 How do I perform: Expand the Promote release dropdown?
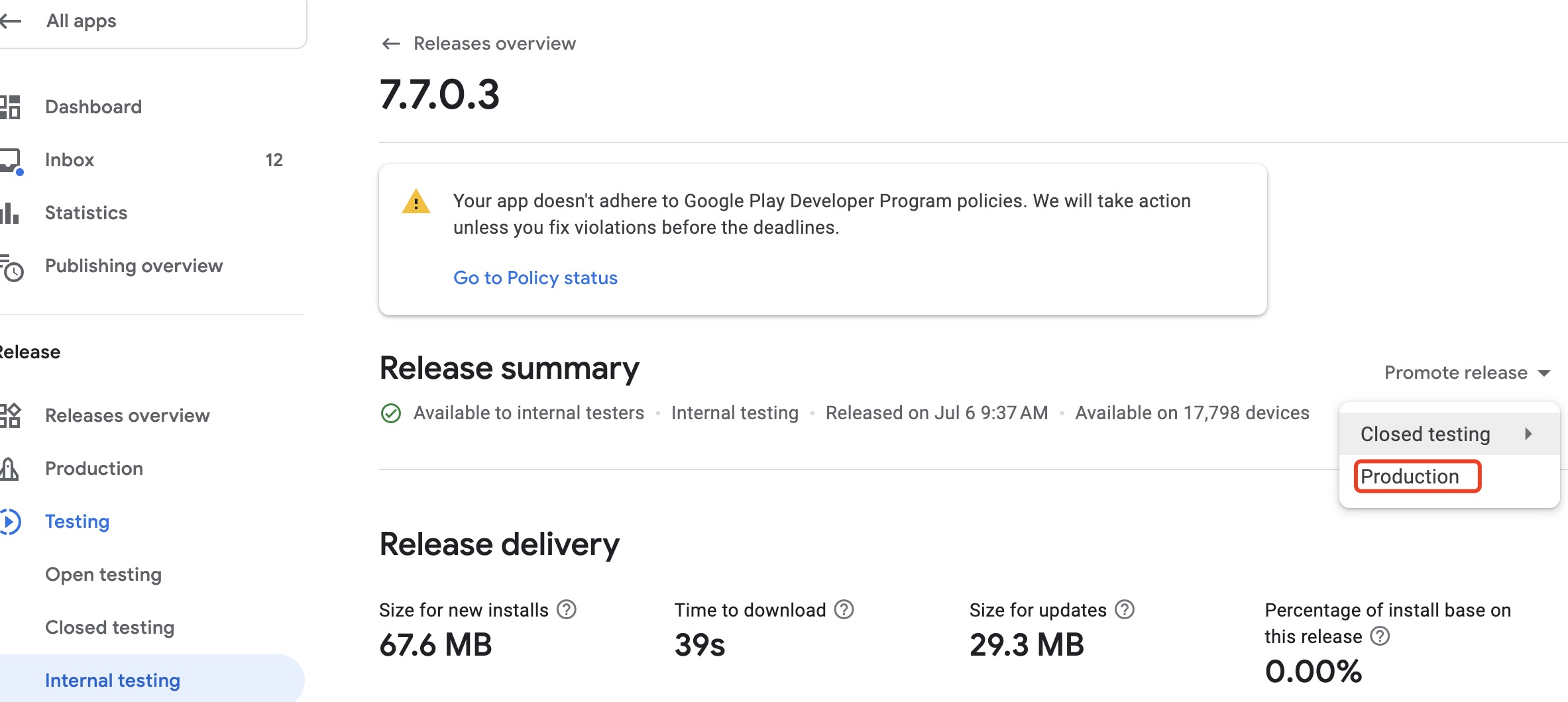(x=1467, y=373)
